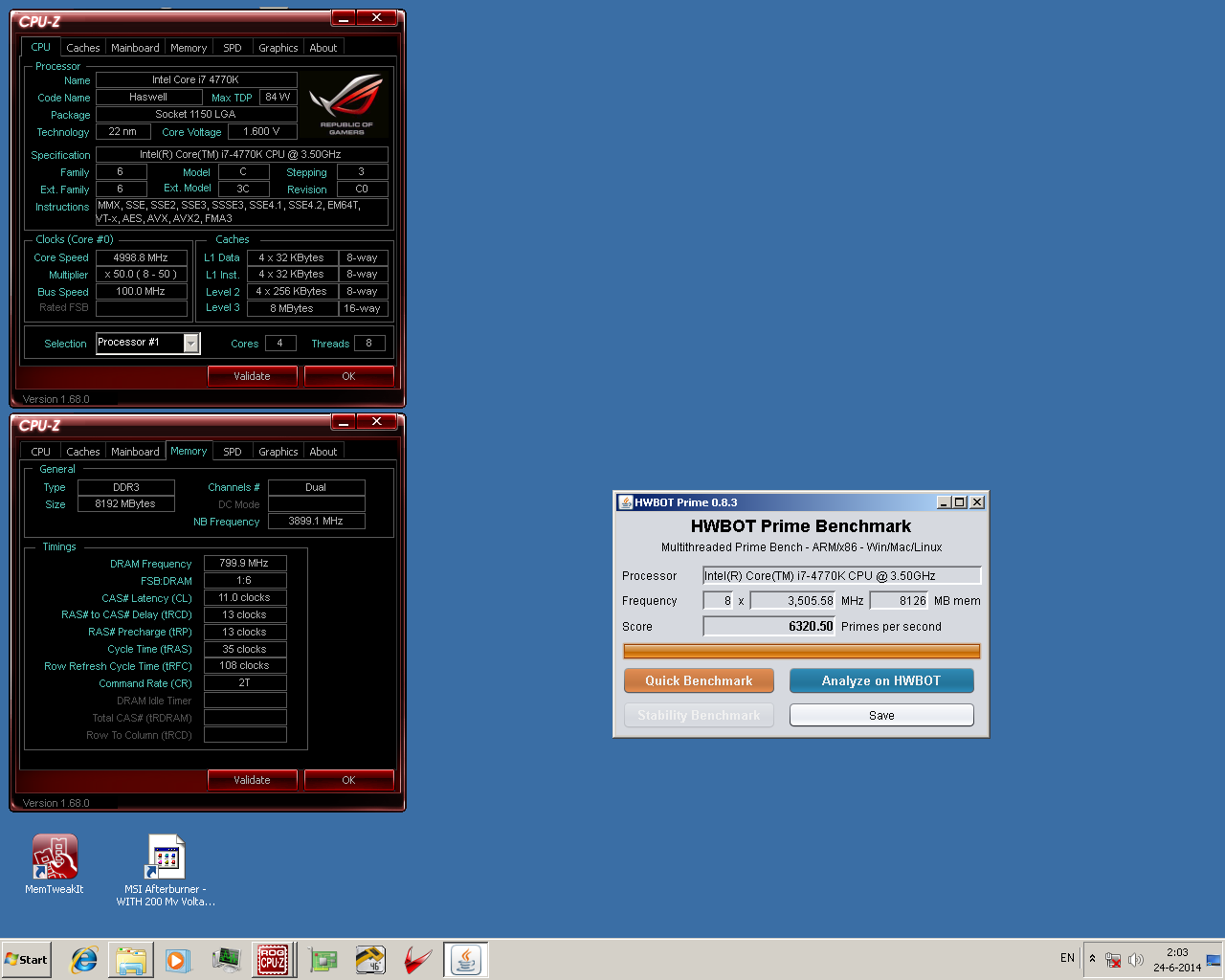Select Caches tab in bottom CPU-Z window
Viewport: 1225px width, 980px height.
pyautogui.click(x=83, y=452)
